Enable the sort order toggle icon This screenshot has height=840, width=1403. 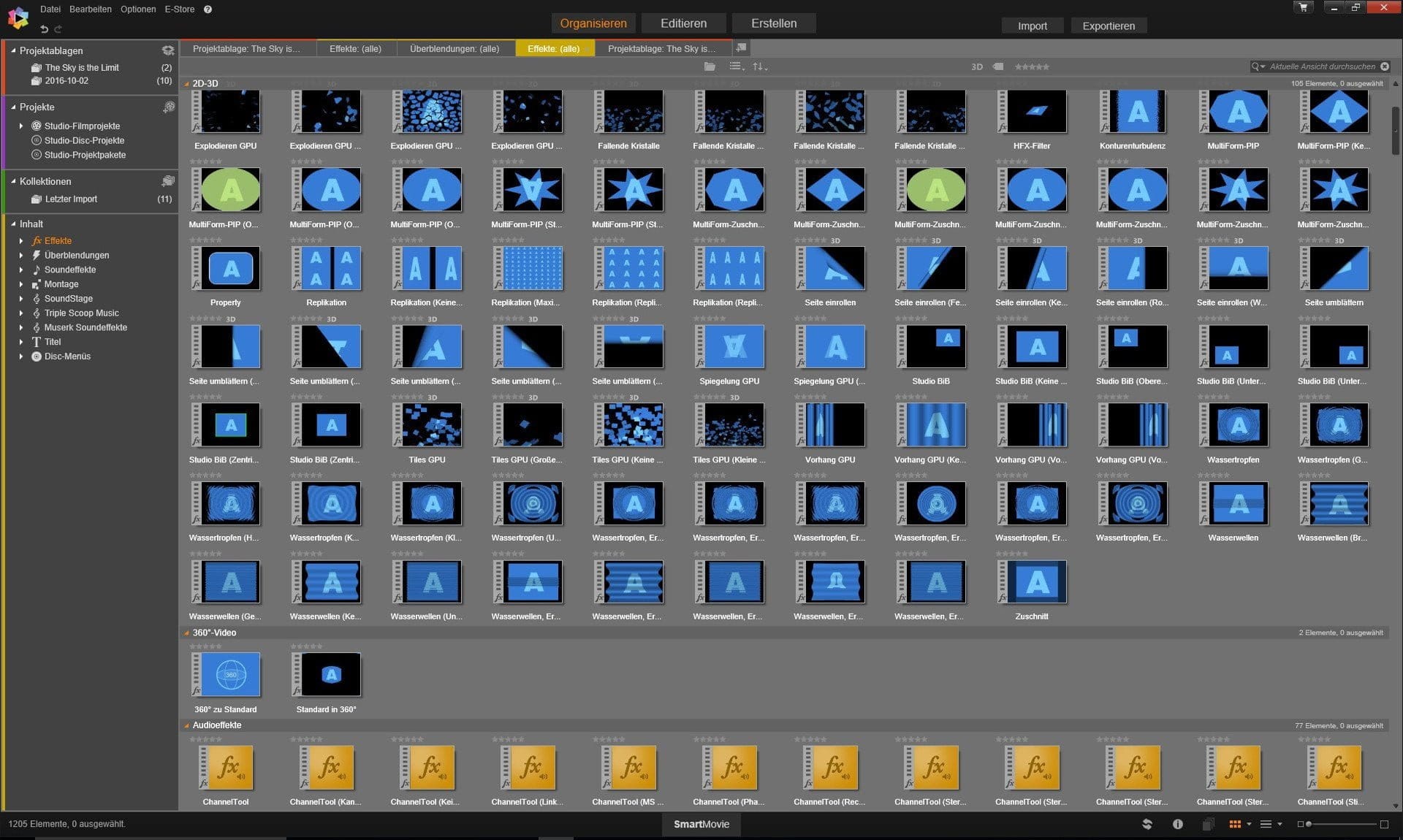point(759,67)
